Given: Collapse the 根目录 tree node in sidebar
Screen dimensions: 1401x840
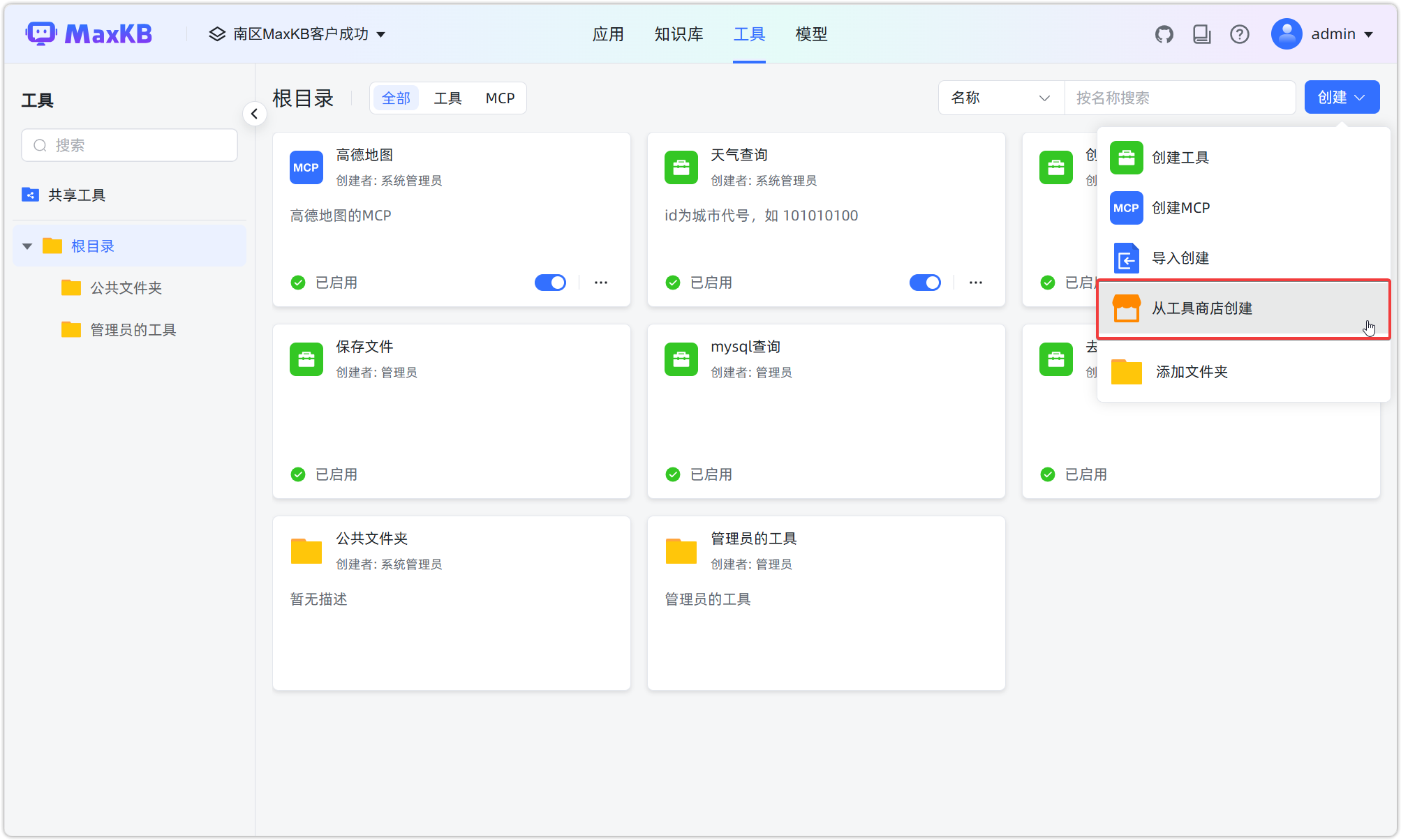Looking at the screenshot, I should point(27,246).
